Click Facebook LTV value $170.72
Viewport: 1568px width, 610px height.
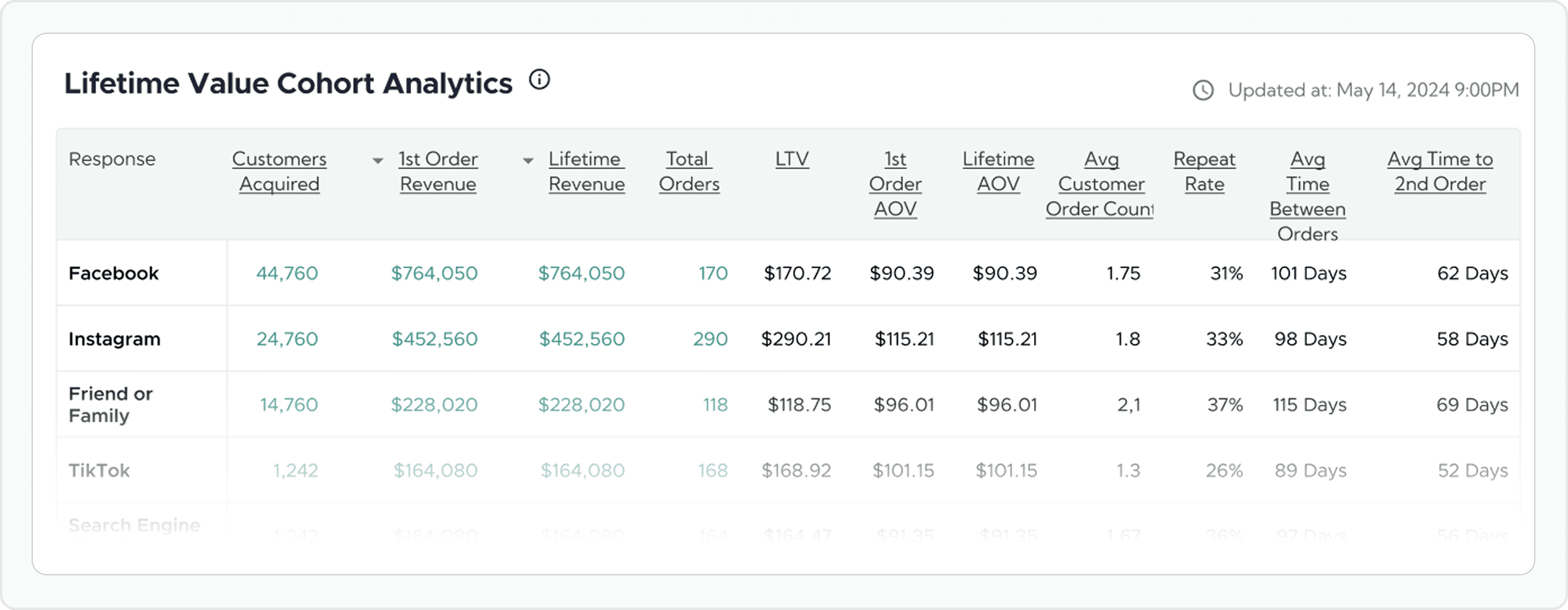(797, 273)
